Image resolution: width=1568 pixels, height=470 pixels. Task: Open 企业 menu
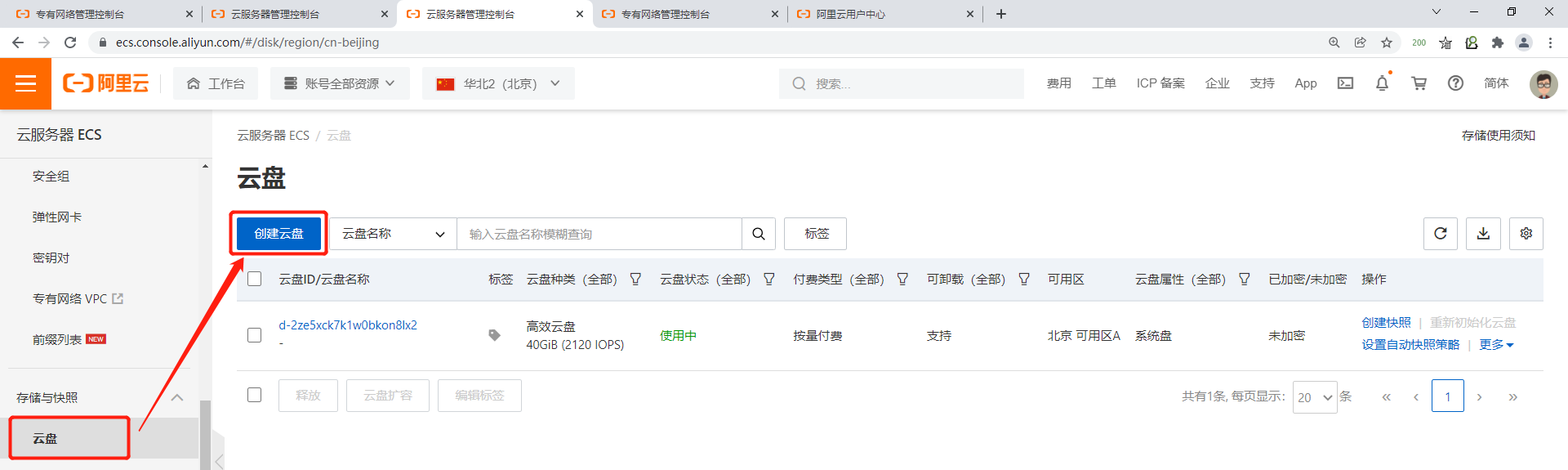point(1218,83)
